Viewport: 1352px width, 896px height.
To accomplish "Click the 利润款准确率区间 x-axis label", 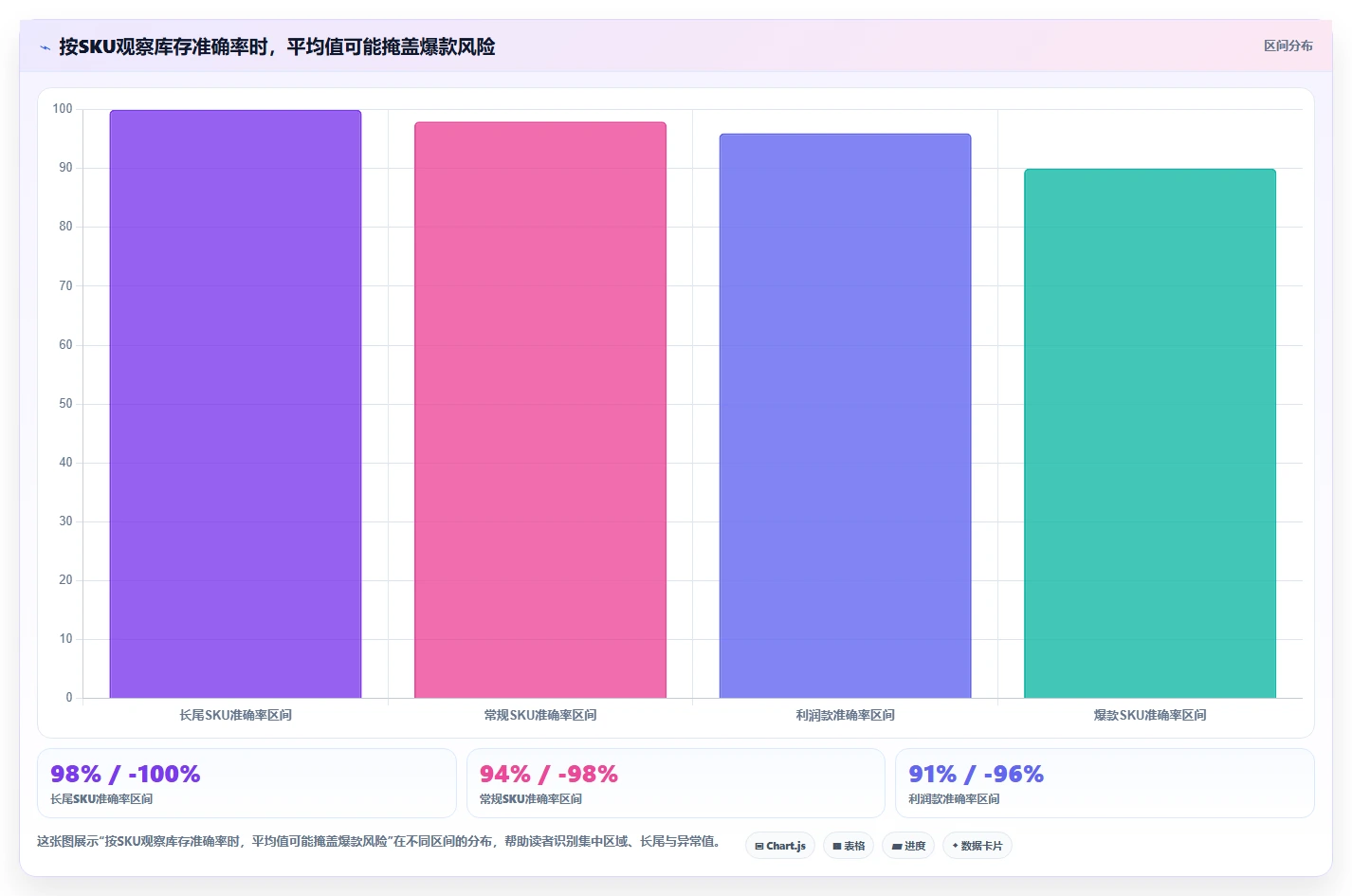I will [x=845, y=715].
